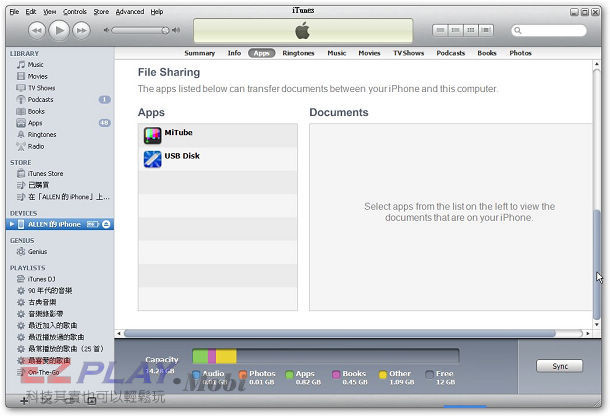Open the Edit menu
610x416 pixels.
31,12
